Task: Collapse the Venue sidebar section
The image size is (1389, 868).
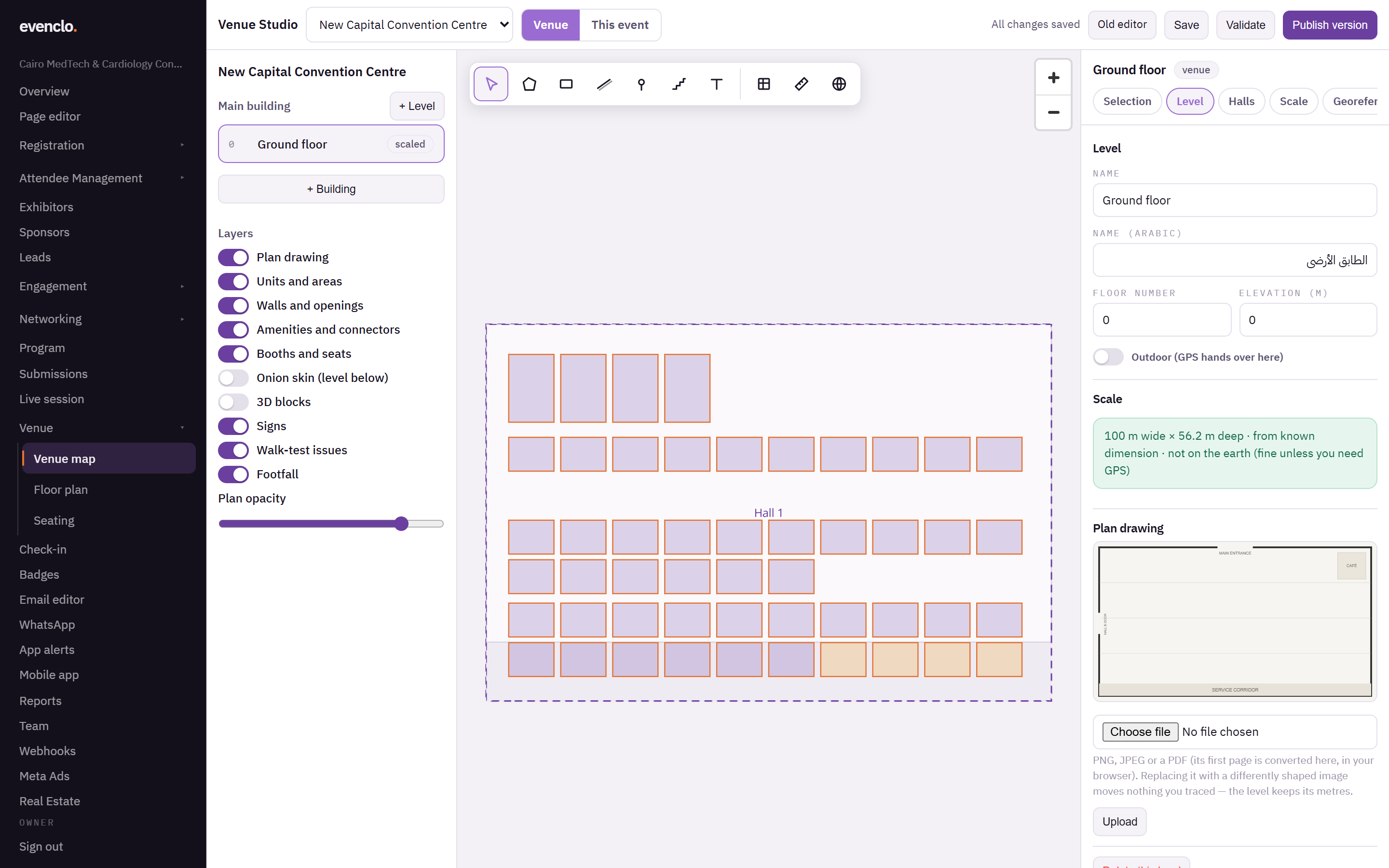Action: pos(103,428)
